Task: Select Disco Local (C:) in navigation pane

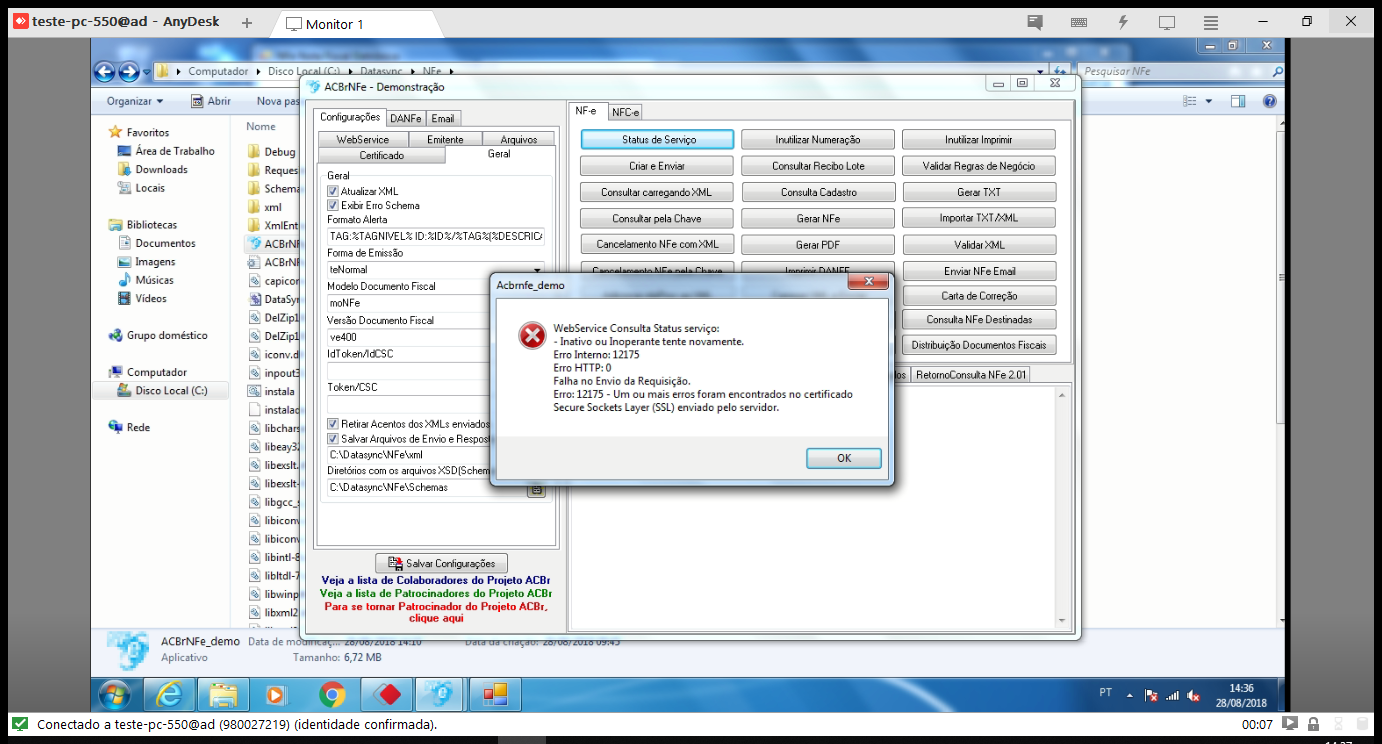Action: click(x=171, y=391)
